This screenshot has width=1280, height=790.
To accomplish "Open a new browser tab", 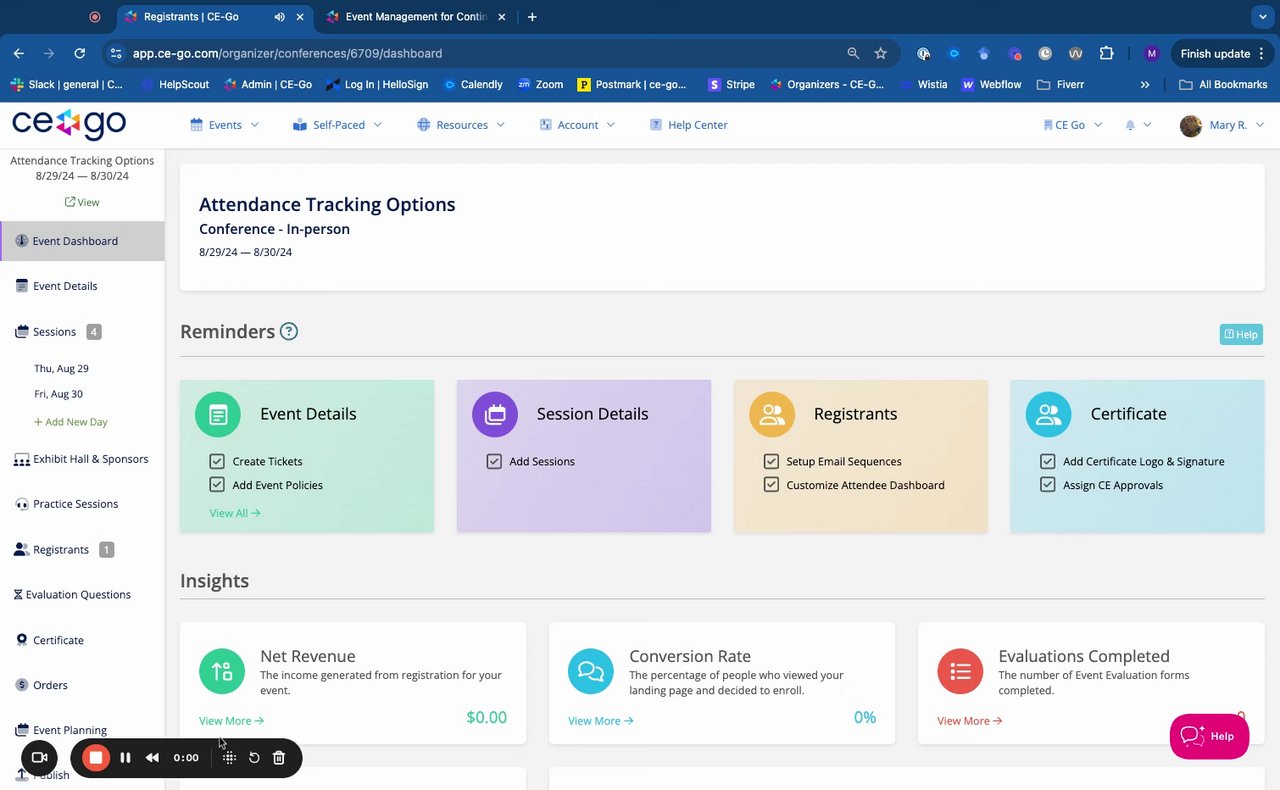I will click(532, 17).
